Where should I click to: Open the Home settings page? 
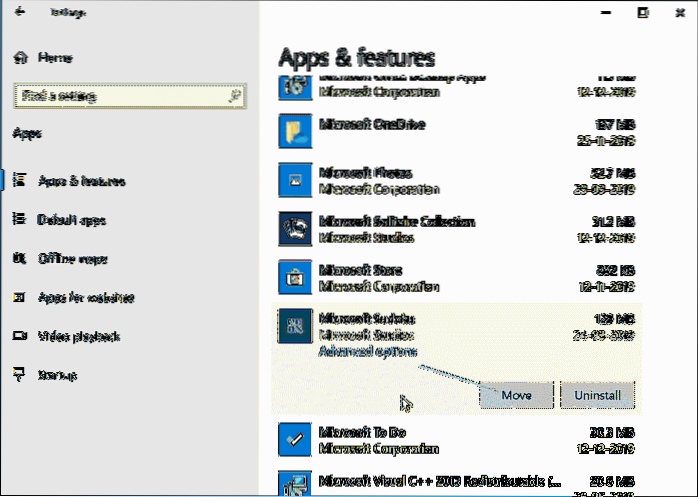pos(43,57)
